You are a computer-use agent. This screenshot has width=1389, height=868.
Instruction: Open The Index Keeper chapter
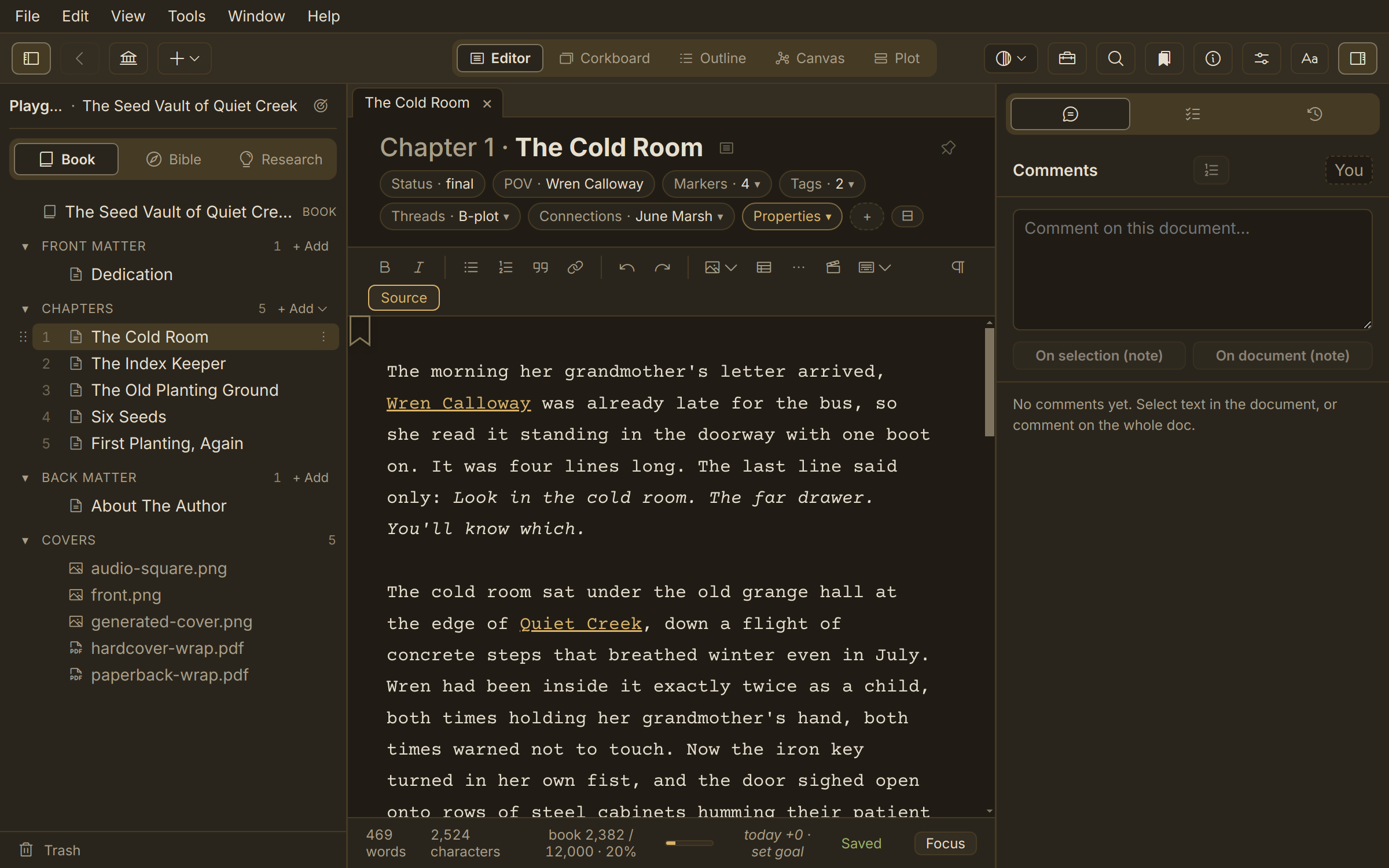[185, 363]
